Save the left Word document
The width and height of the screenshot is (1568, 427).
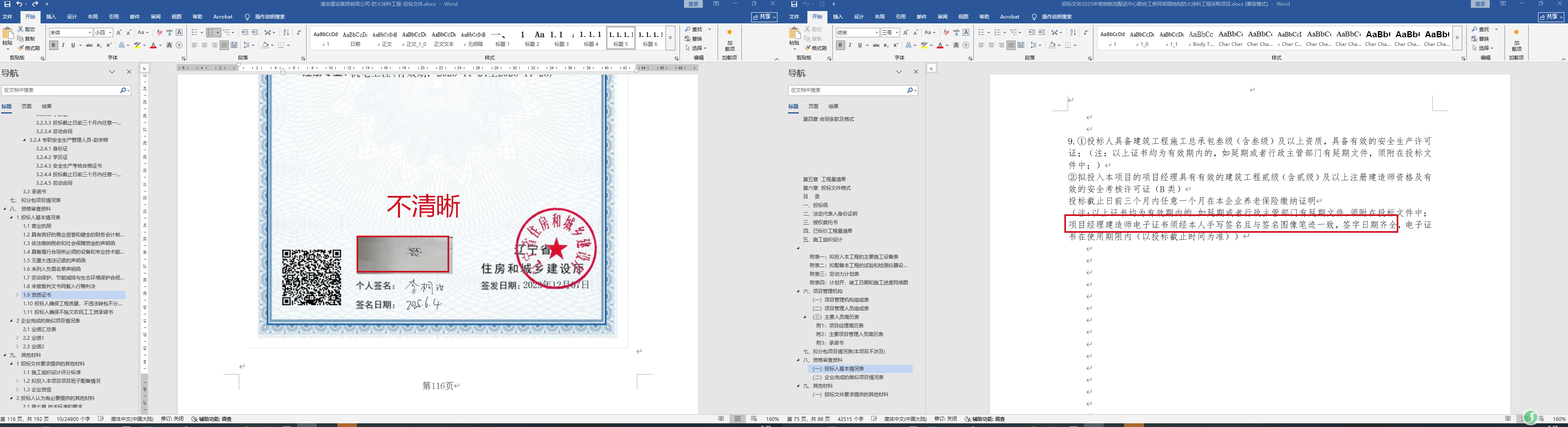[x=7, y=4]
